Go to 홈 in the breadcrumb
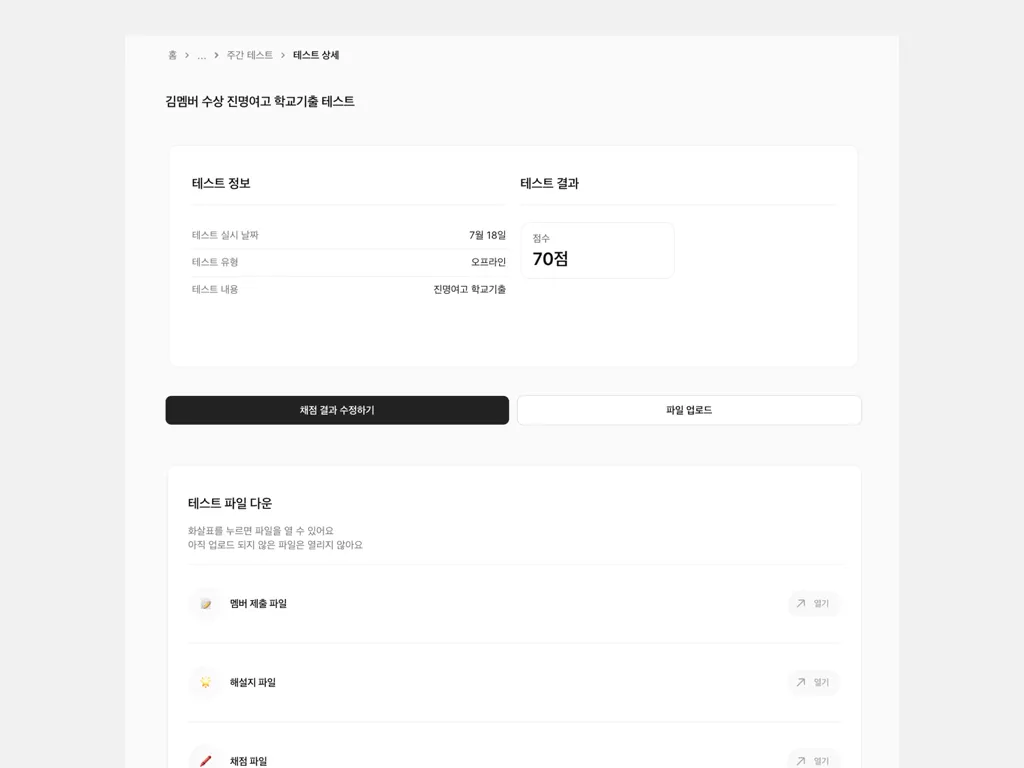This screenshot has height=768, width=1024. [173, 55]
